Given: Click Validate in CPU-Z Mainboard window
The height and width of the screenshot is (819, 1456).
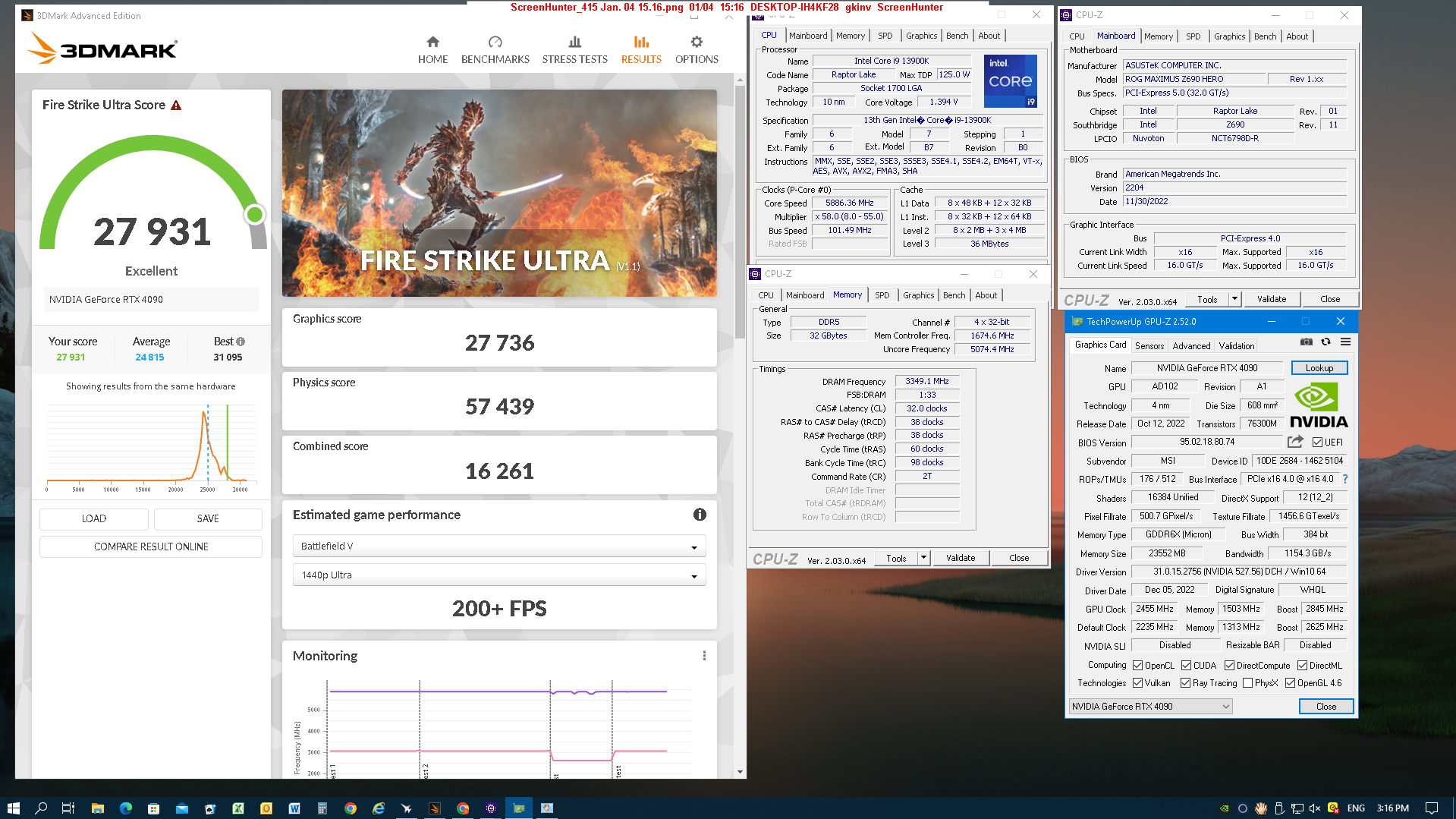Looking at the screenshot, I should [1272, 299].
